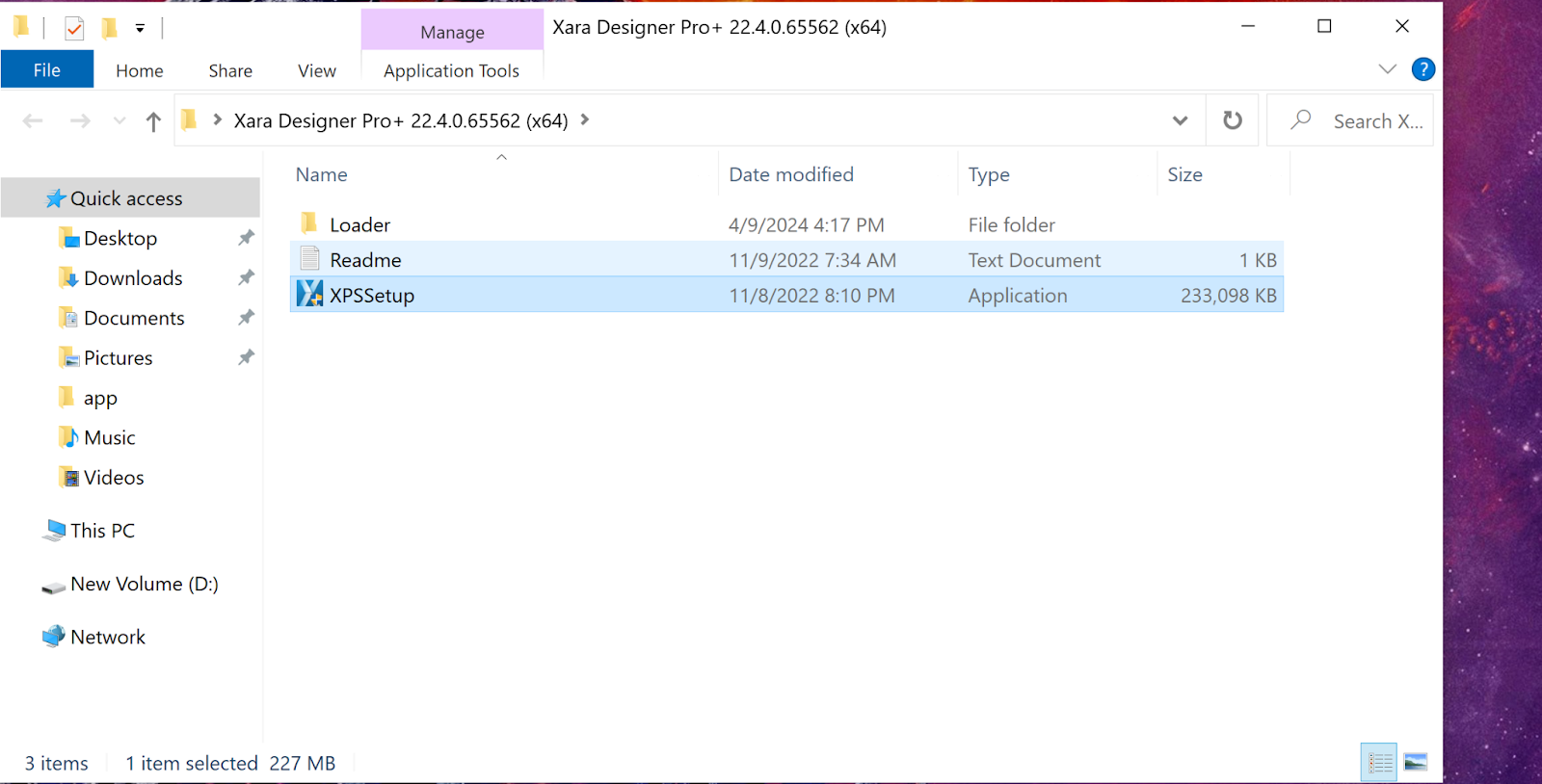The width and height of the screenshot is (1542, 784).
Task: Click the pin icon beside Downloads
Action: [x=246, y=277]
